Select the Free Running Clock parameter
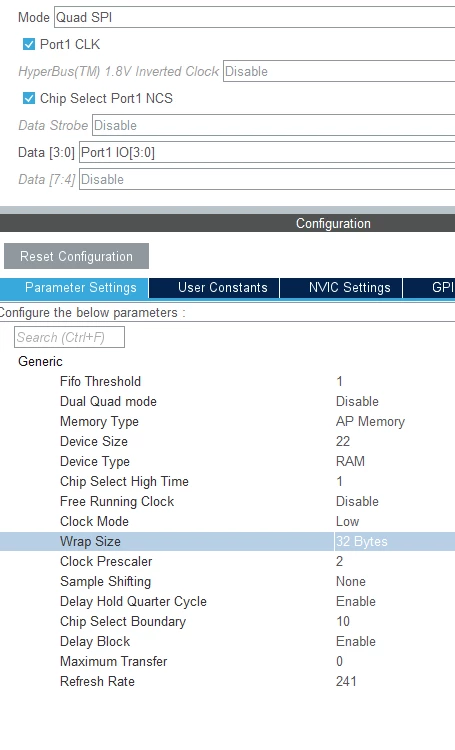The height and width of the screenshot is (750, 455). 117,501
